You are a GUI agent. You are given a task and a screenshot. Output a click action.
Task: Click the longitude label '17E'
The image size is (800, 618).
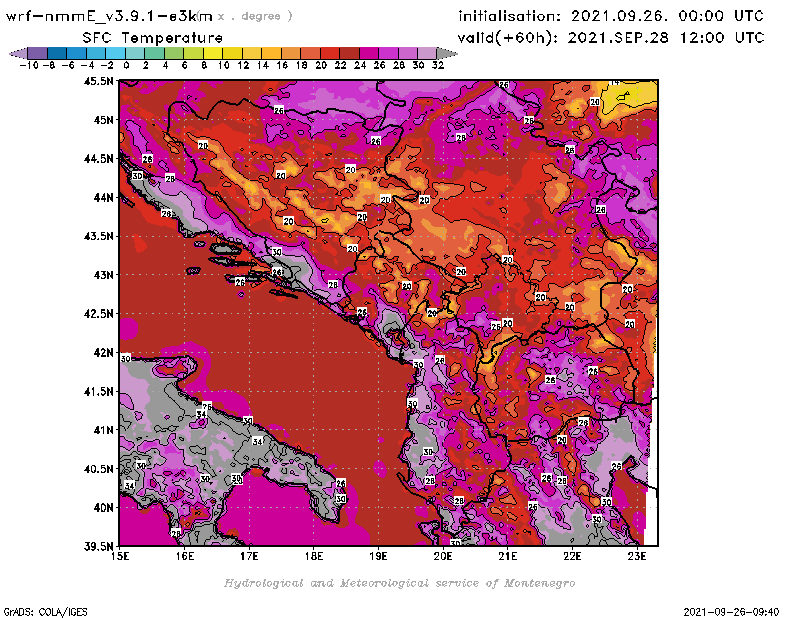[x=249, y=556]
